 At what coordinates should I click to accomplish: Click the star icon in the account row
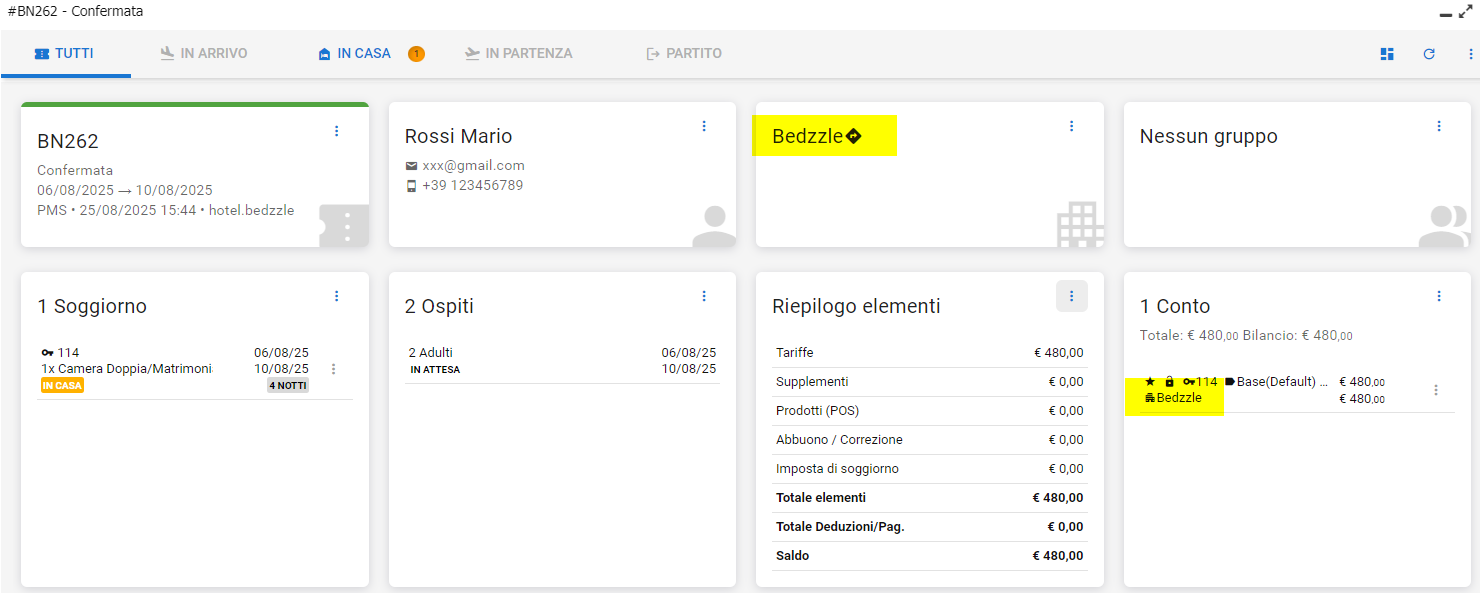[x=1150, y=382]
